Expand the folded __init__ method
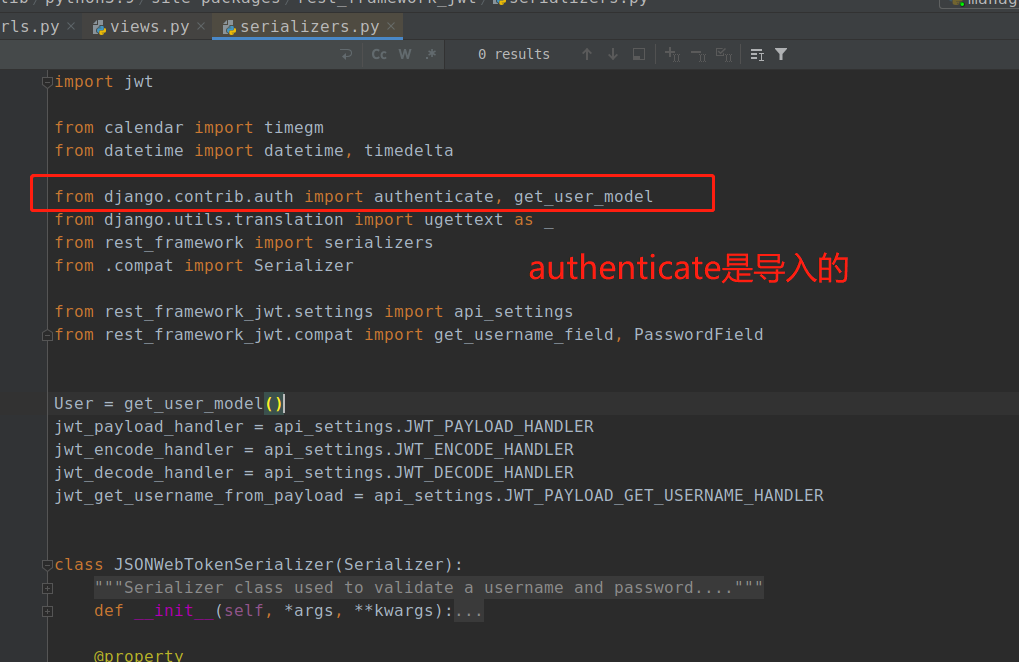The image size is (1019, 662). pos(47,611)
